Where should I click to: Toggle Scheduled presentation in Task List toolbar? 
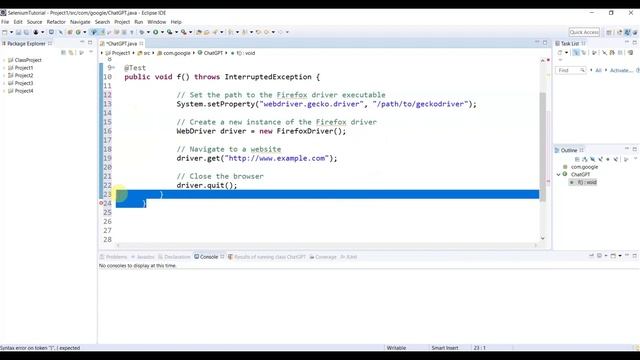[584, 53]
